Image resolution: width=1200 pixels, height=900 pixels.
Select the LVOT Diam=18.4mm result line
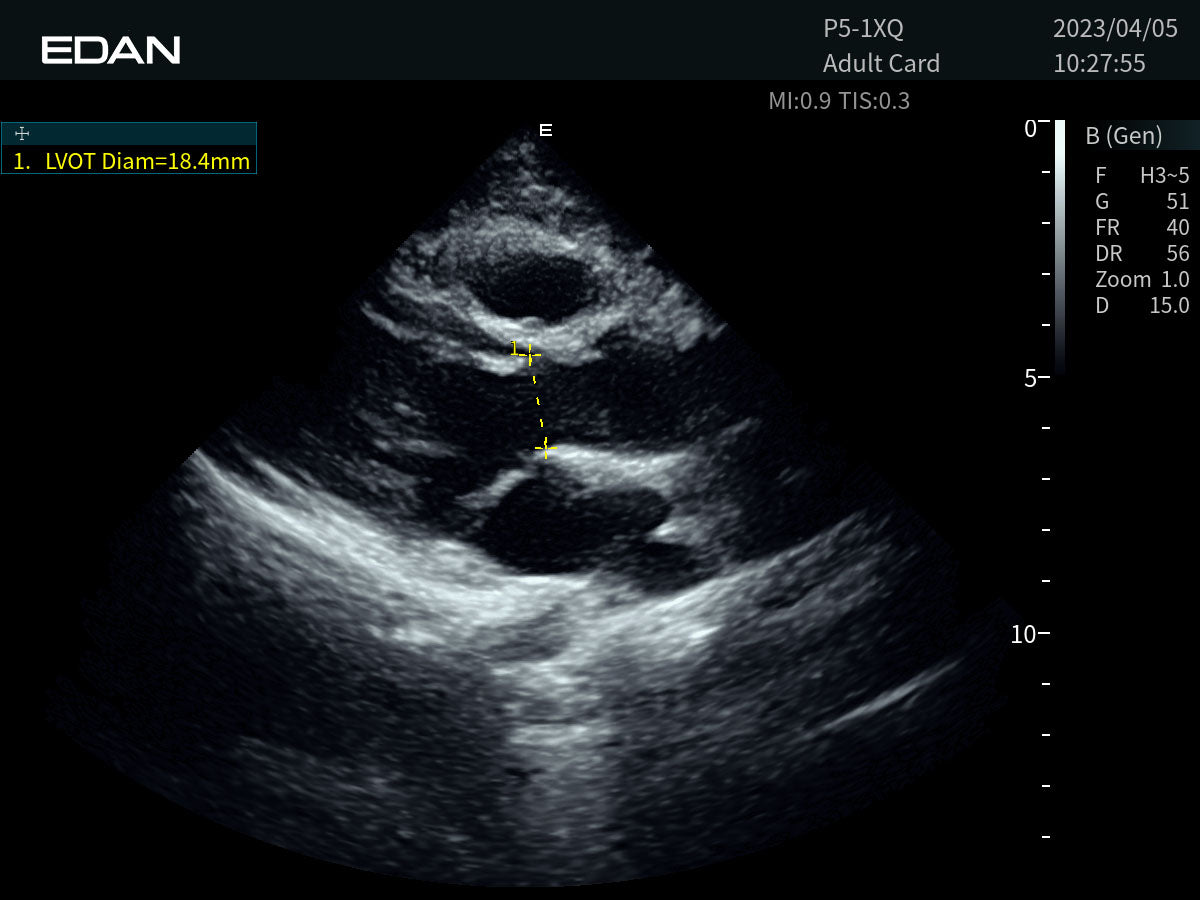click(132, 161)
